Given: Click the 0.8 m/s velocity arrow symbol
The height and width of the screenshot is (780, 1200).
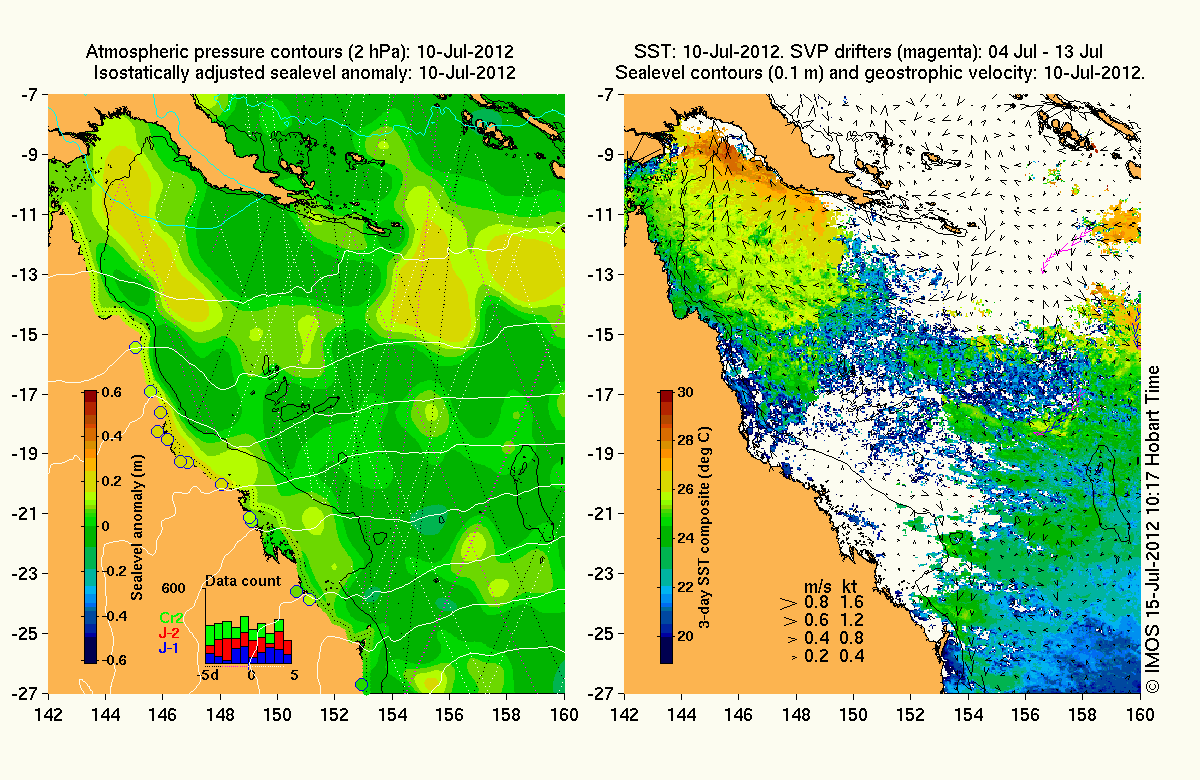Looking at the screenshot, I should tap(787, 603).
